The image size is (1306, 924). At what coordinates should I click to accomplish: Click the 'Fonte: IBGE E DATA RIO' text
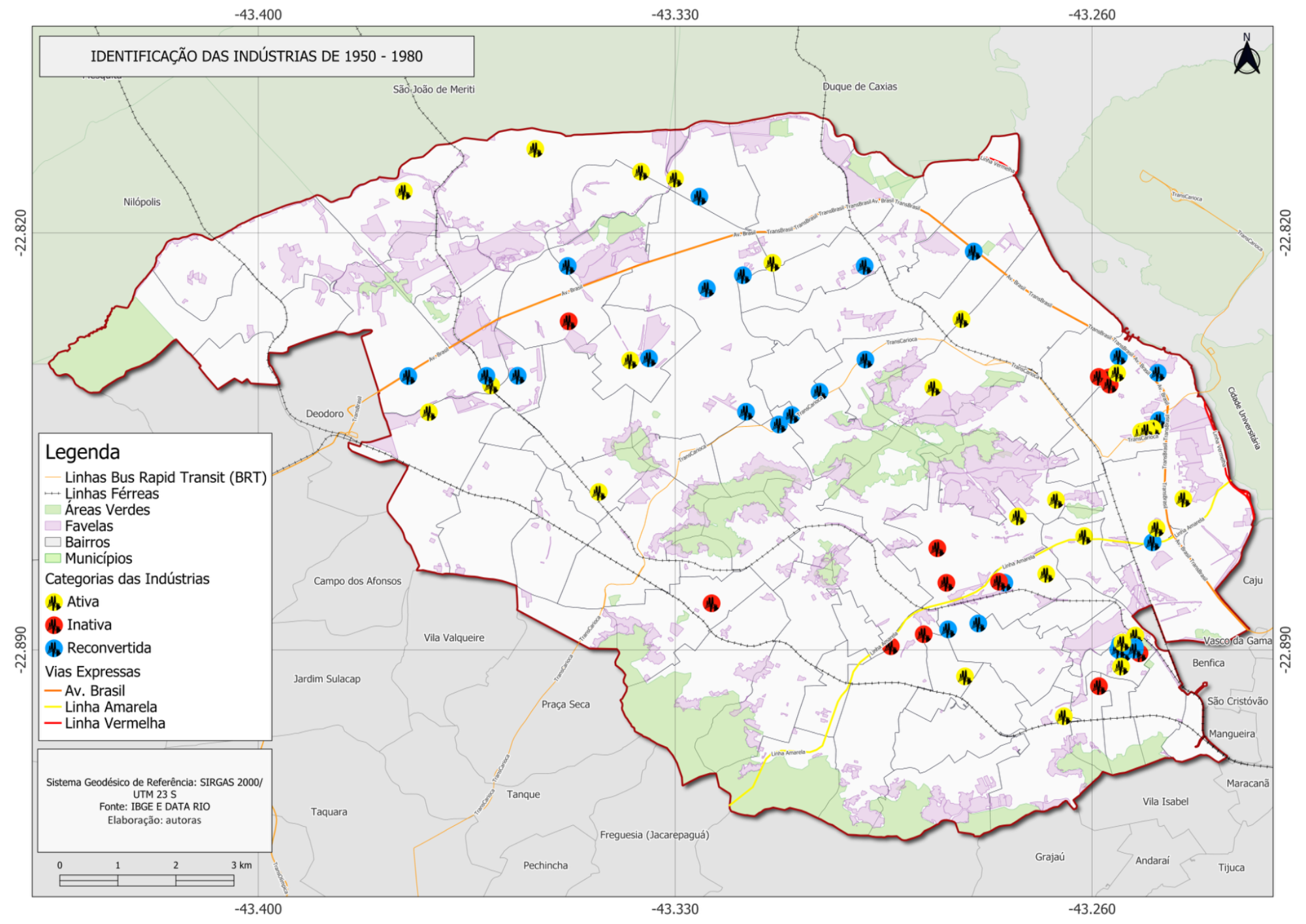pyautogui.click(x=154, y=806)
